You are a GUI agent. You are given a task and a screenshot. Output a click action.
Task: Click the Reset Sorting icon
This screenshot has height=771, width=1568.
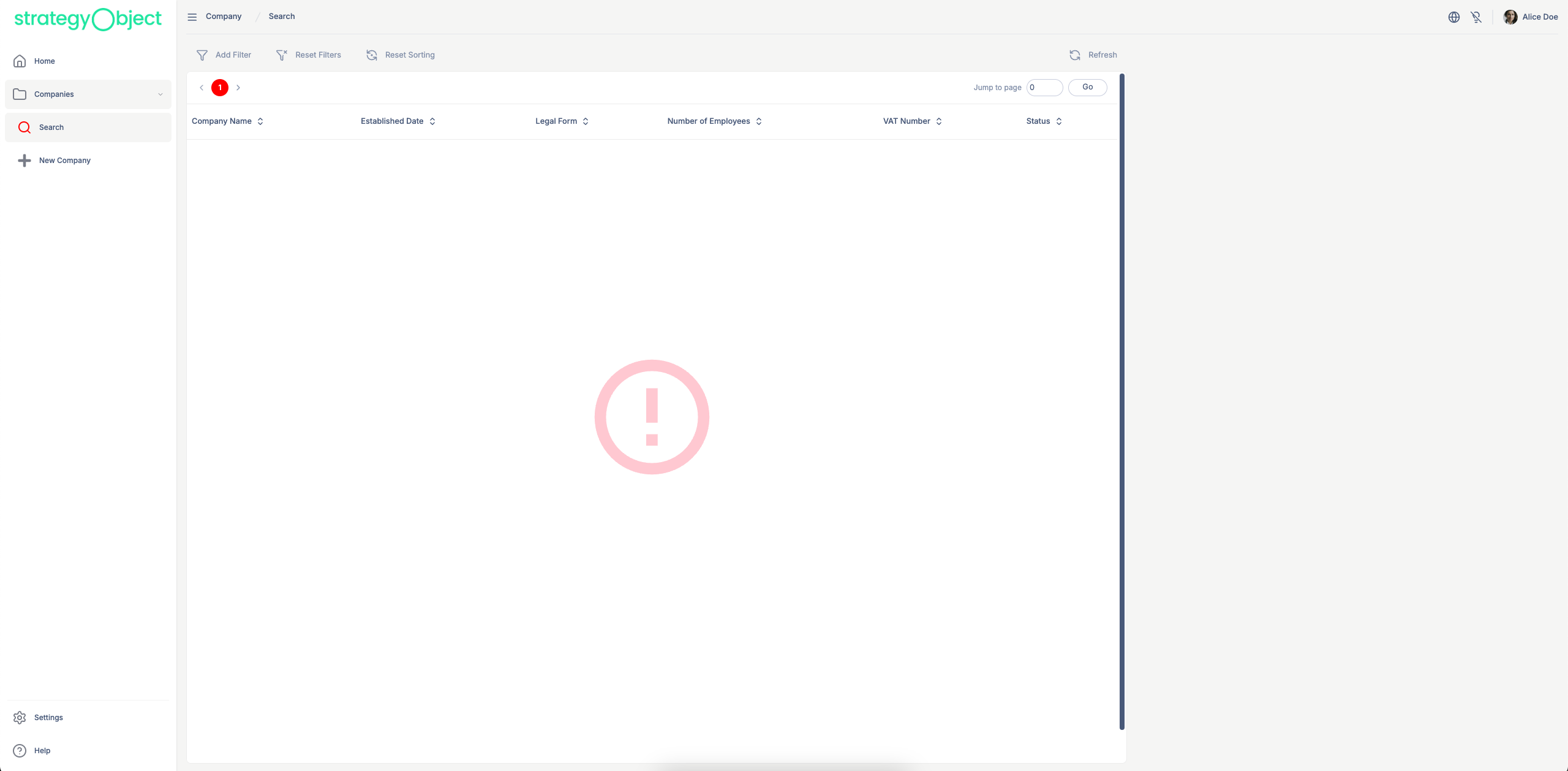(x=372, y=55)
